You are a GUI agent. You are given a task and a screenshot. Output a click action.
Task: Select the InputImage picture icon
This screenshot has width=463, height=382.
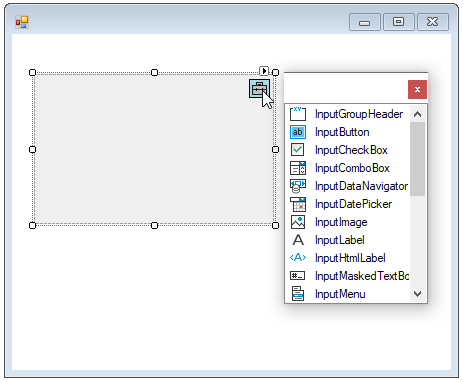(x=298, y=222)
